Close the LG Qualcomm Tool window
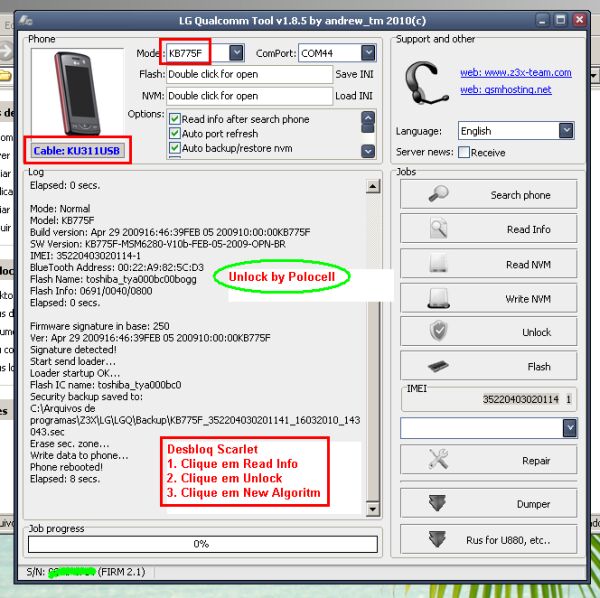Image resolution: width=600 pixels, height=598 pixels. tap(579, 20)
